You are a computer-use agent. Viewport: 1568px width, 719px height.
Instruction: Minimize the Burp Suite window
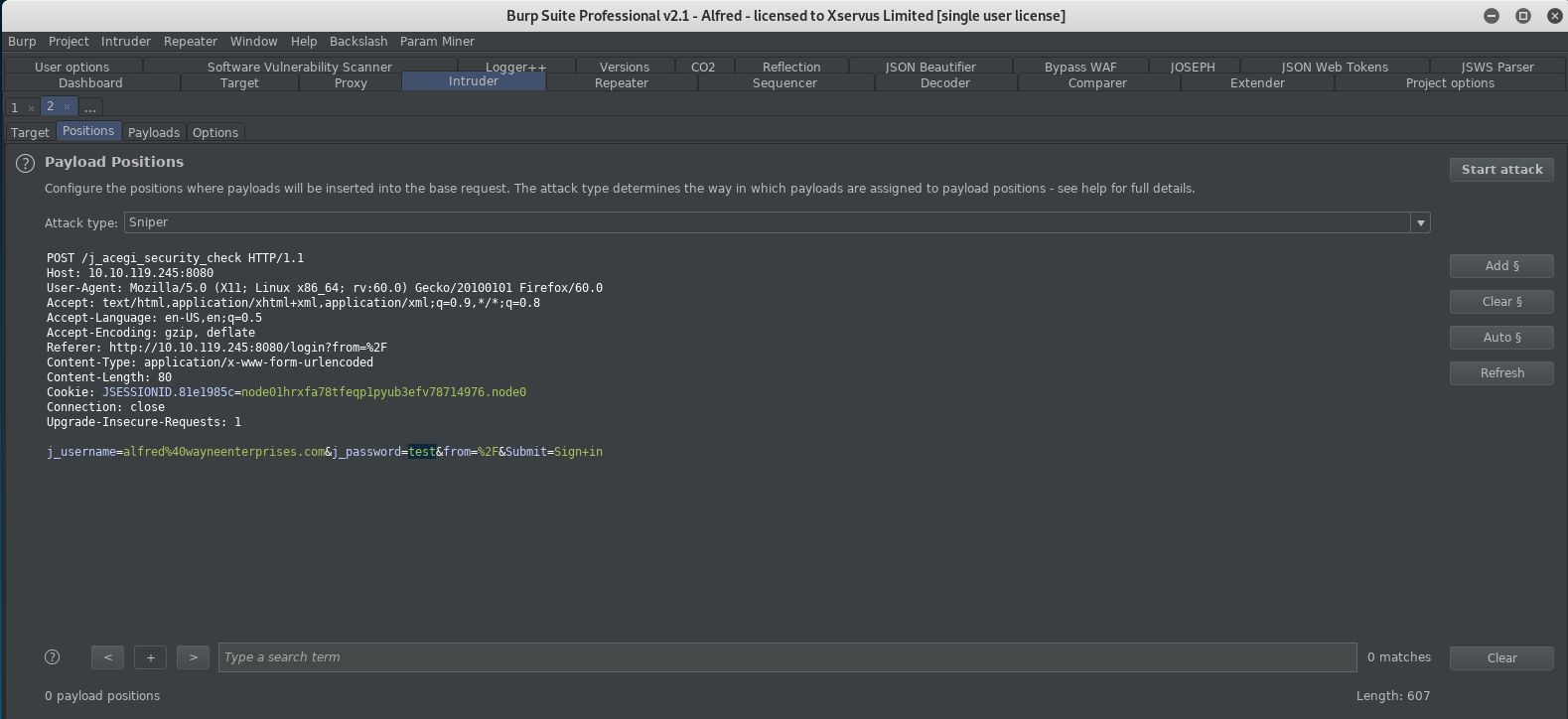pyautogui.click(x=1492, y=16)
